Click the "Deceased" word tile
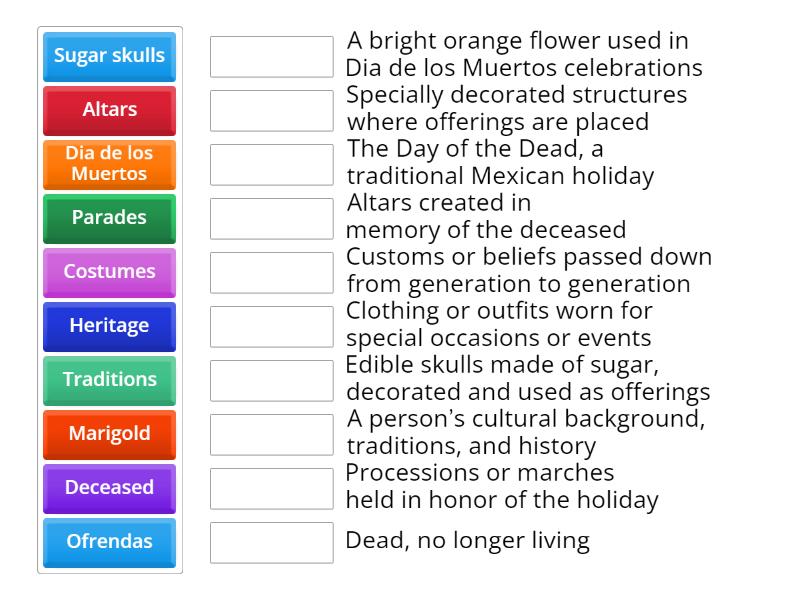Viewport: 800px width, 600px height. (x=108, y=488)
